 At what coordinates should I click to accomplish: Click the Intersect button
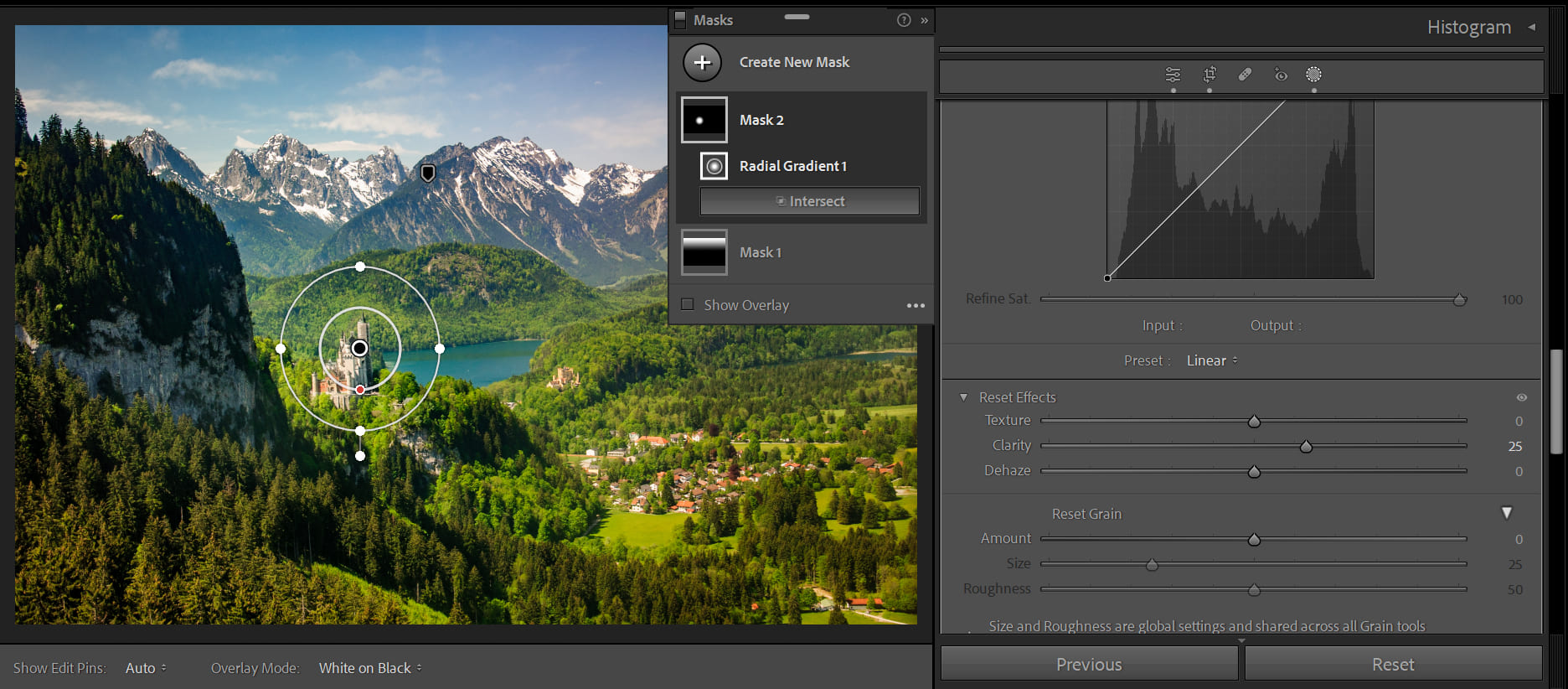click(809, 201)
